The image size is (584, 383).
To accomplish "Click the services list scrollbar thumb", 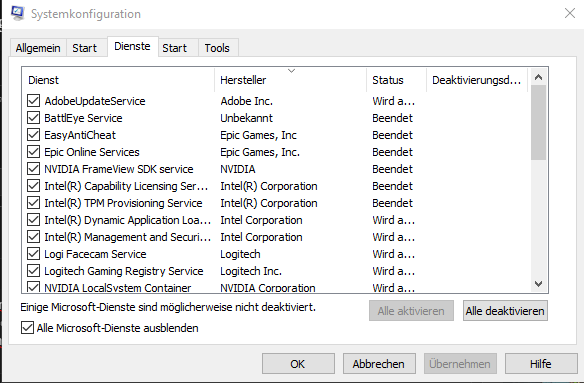I will 538,123.
